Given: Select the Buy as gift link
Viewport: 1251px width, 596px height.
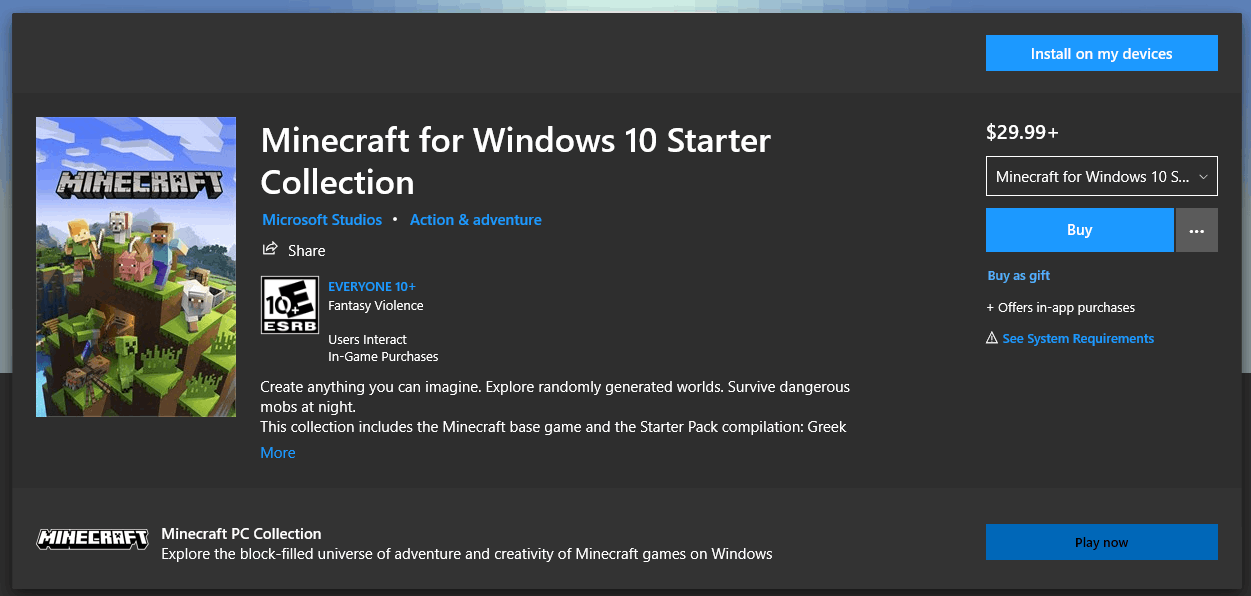Looking at the screenshot, I should point(1019,275).
